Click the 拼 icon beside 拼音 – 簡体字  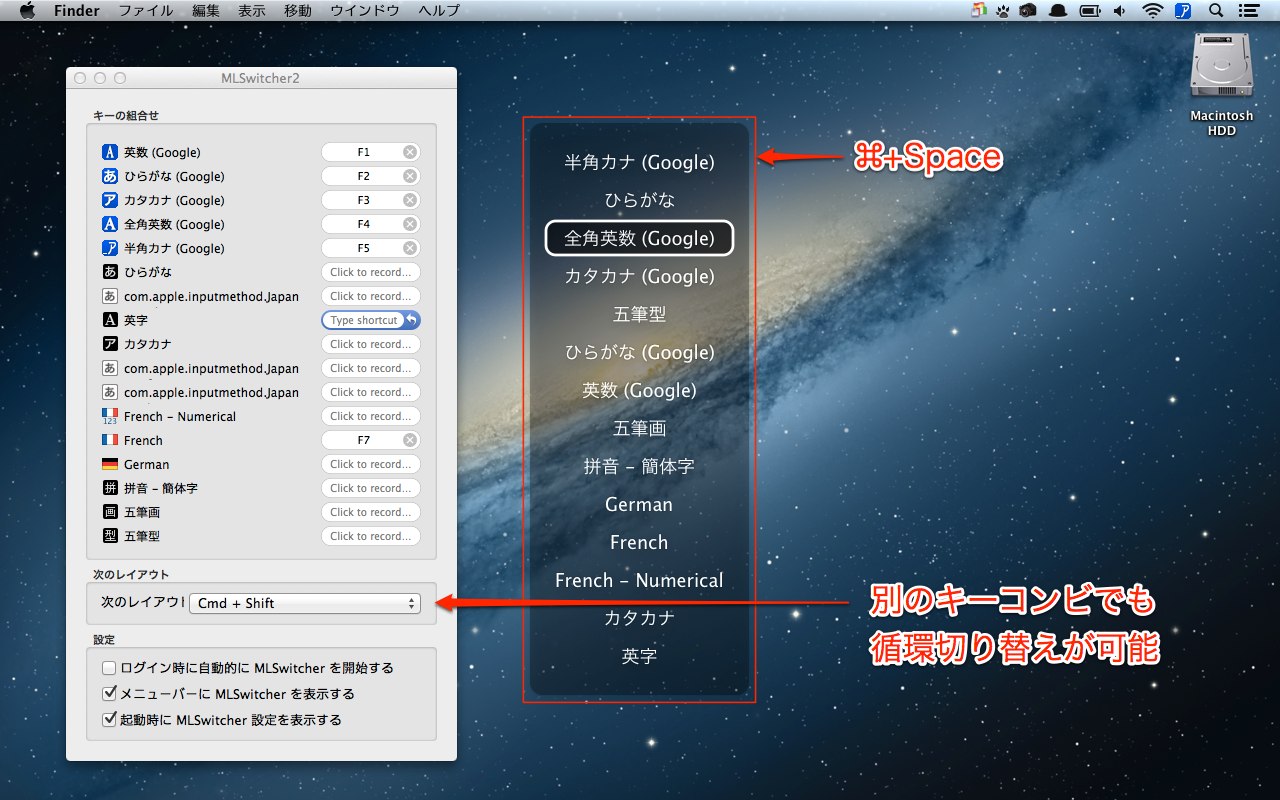click(x=110, y=488)
